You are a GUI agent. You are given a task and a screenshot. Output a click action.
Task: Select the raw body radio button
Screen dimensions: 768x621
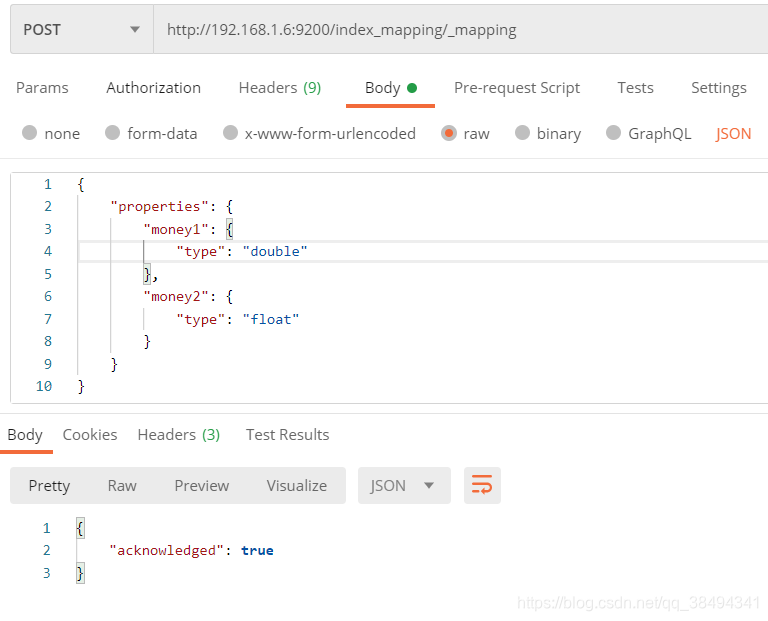click(449, 133)
